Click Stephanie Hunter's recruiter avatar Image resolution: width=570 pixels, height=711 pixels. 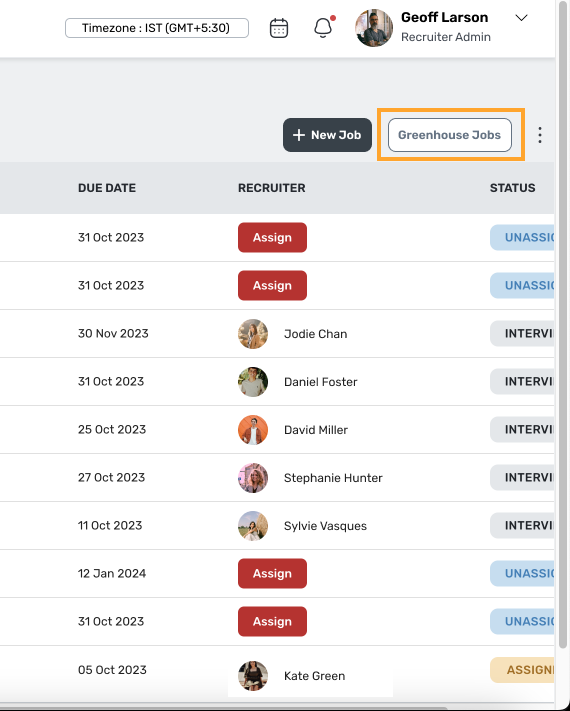pos(253,478)
